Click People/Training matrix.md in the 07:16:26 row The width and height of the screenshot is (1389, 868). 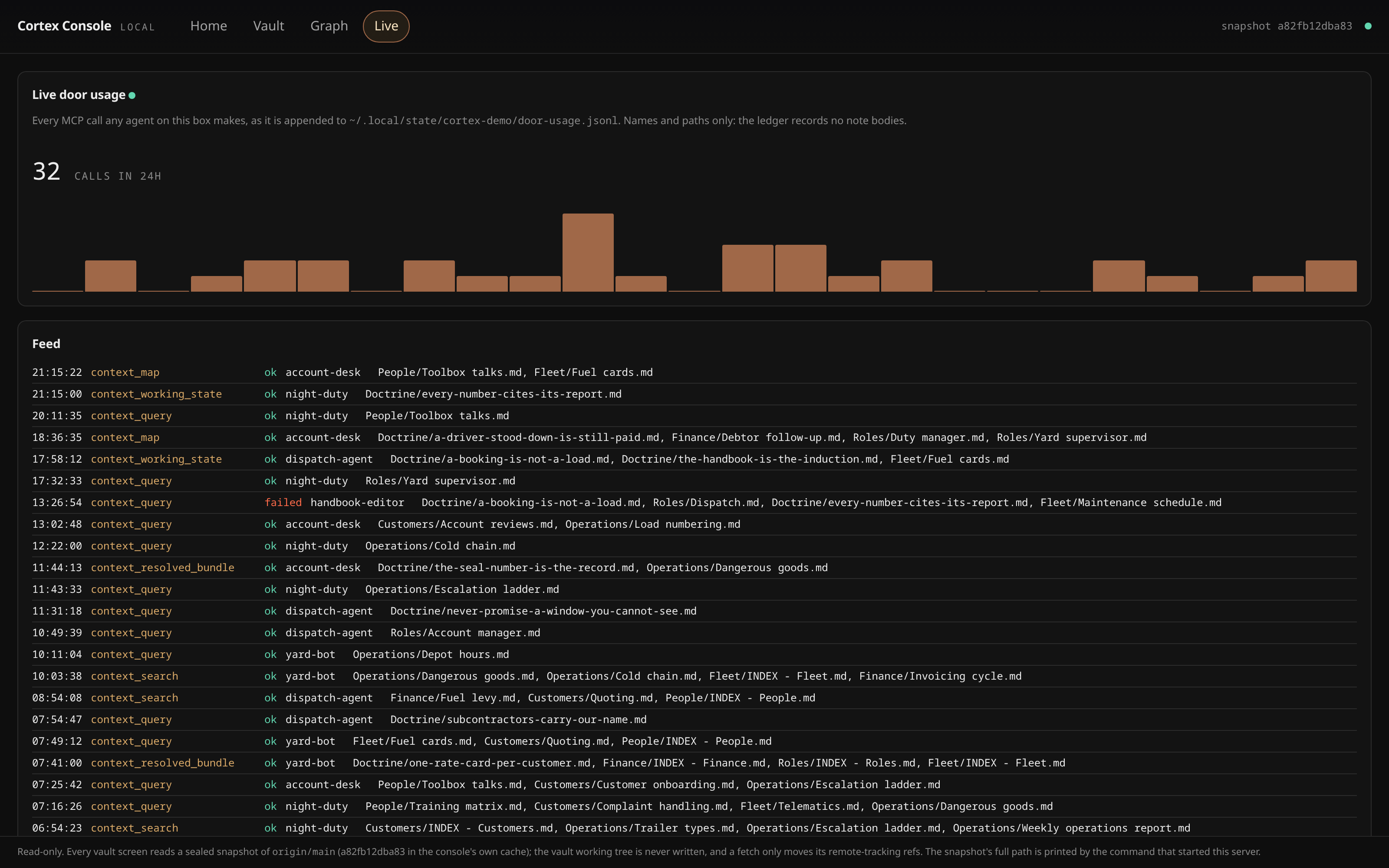pos(444,806)
